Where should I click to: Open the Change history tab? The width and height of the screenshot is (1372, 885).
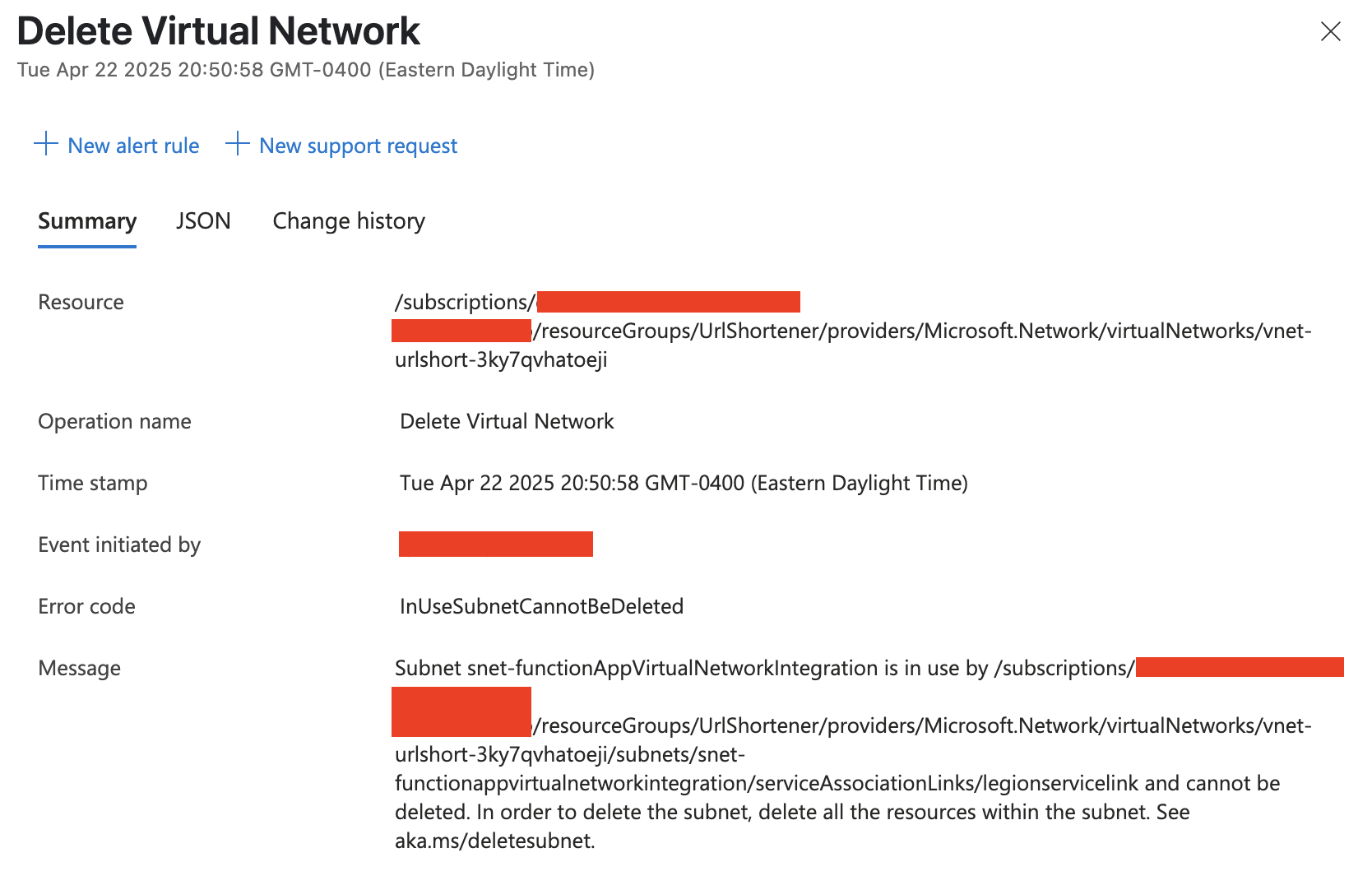click(348, 220)
